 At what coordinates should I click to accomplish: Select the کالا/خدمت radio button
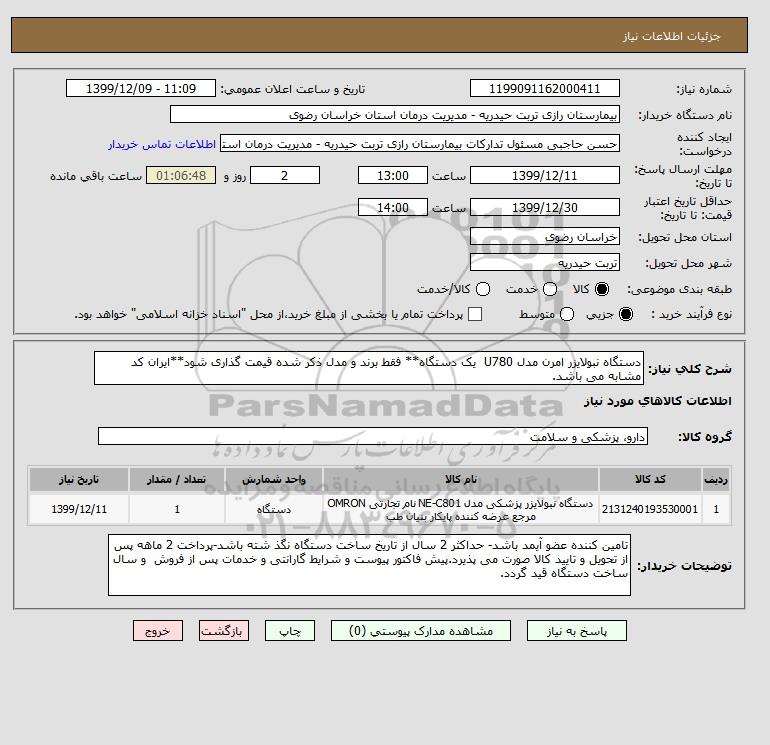[483, 289]
